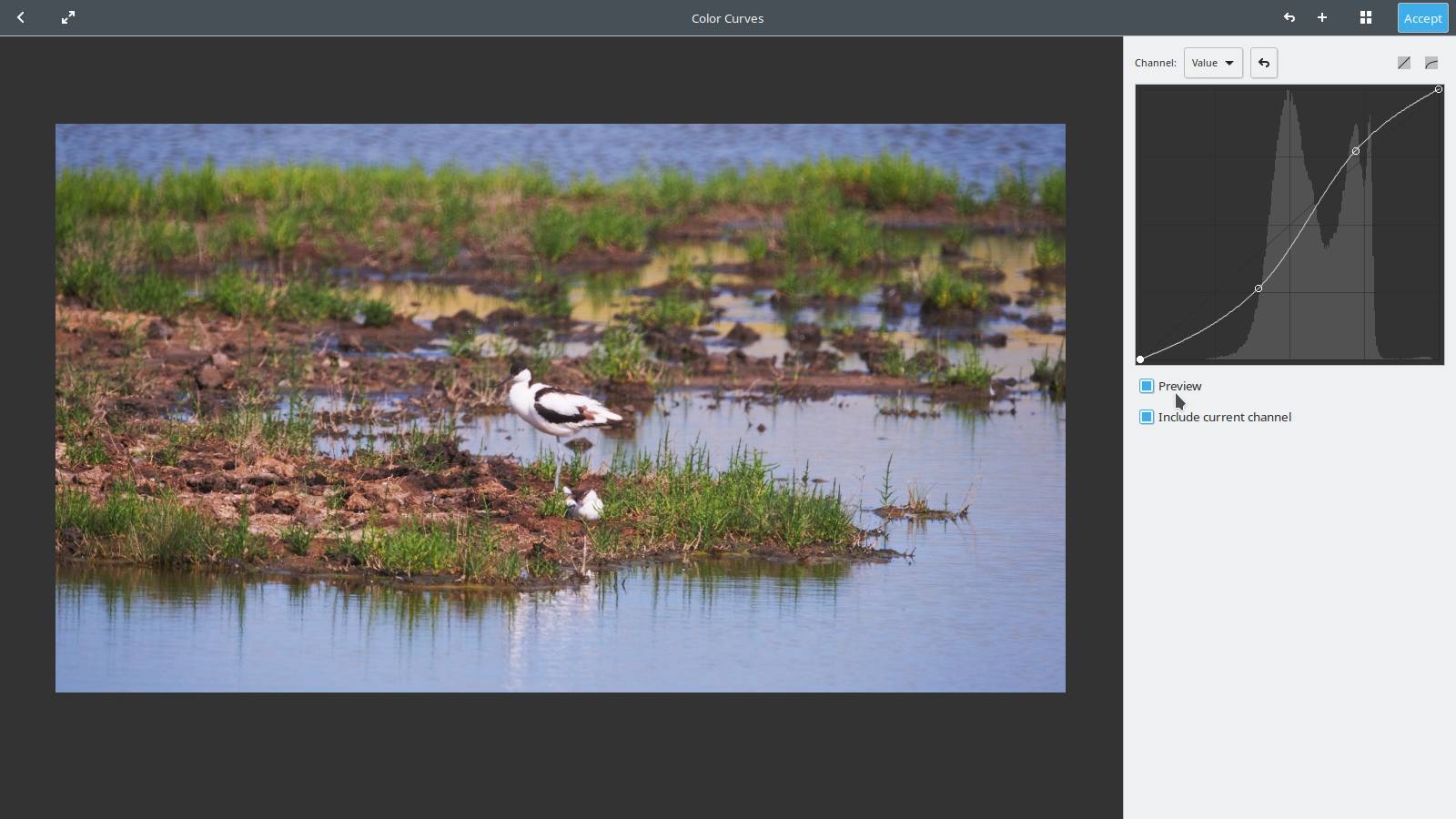Switch the histogram to the linear scale icon
This screenshot has width=1456, height=819.
click(1404, 63)
